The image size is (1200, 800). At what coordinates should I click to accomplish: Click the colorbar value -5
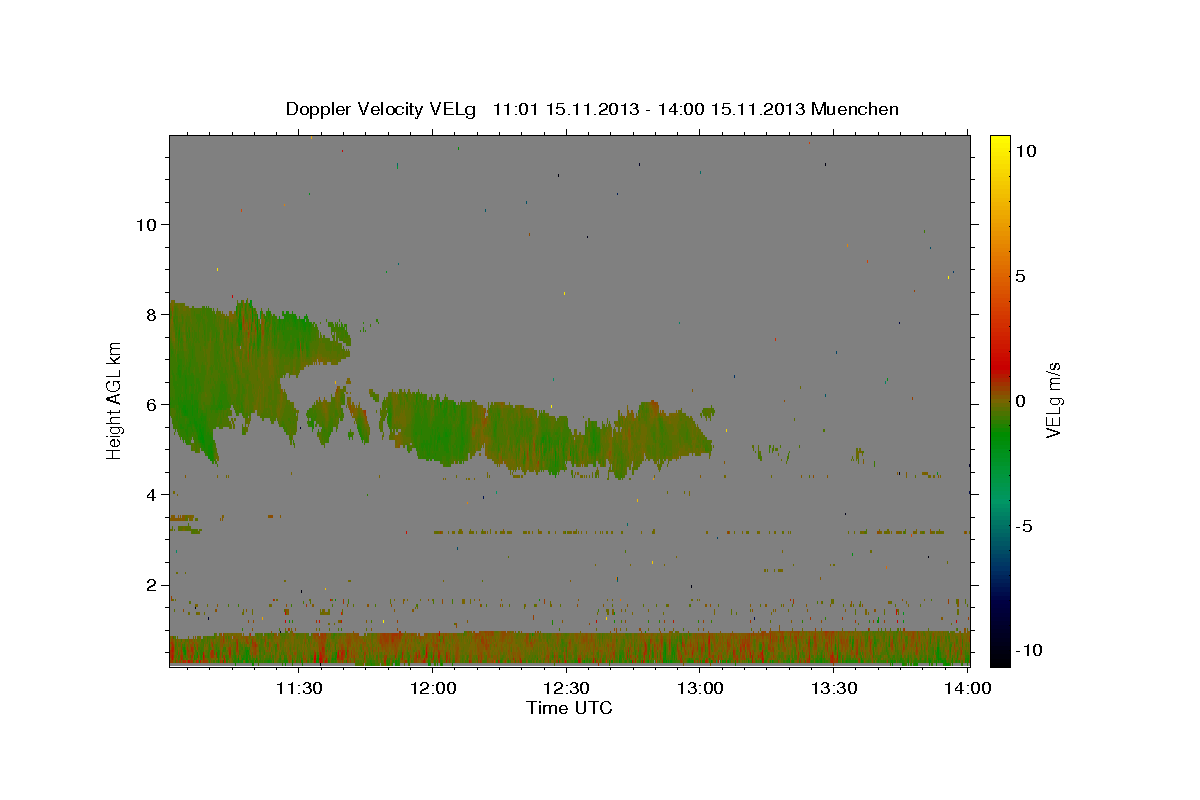point(1025,526)
